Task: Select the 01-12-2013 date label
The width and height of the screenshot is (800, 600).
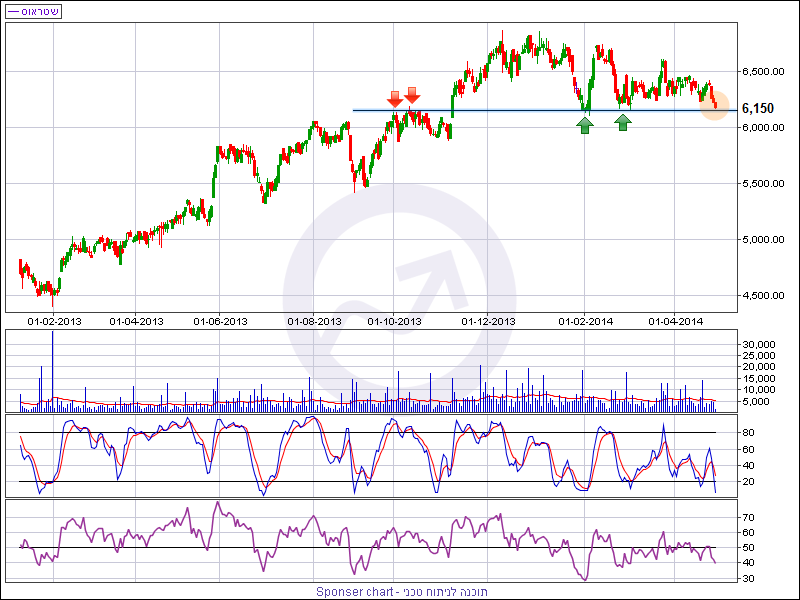Action: (x=488, y=322)
